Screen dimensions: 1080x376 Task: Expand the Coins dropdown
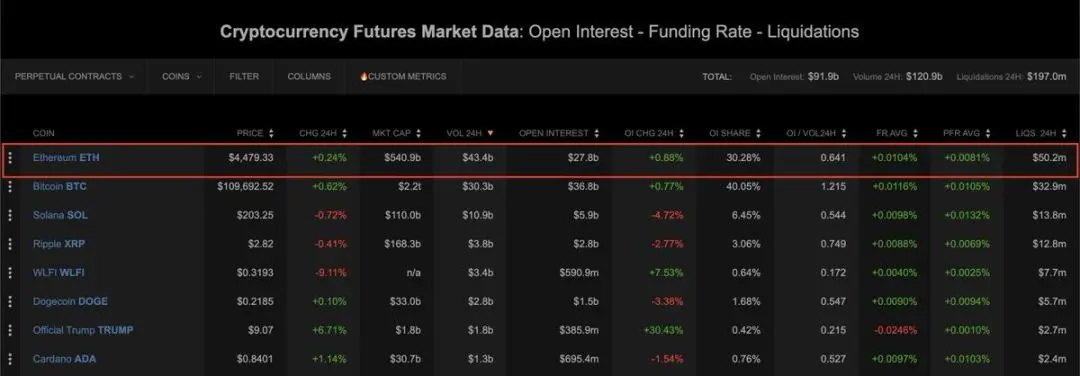click(x=182, y=76)
